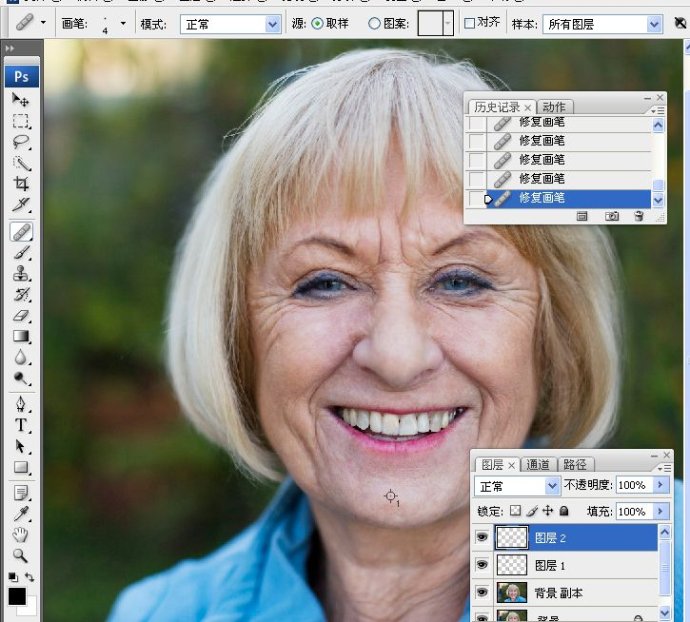Hide 图层 1 layer visibility

(482, 565)
